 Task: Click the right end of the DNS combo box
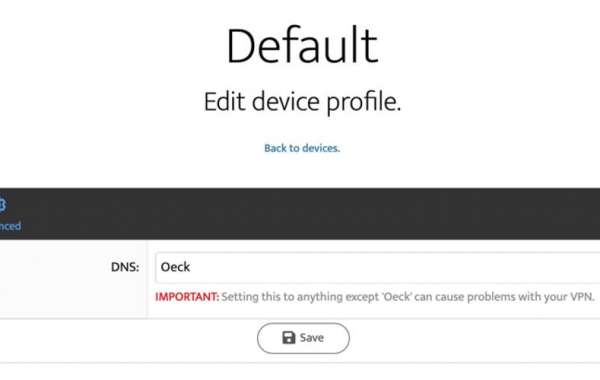tap(589, 267)
